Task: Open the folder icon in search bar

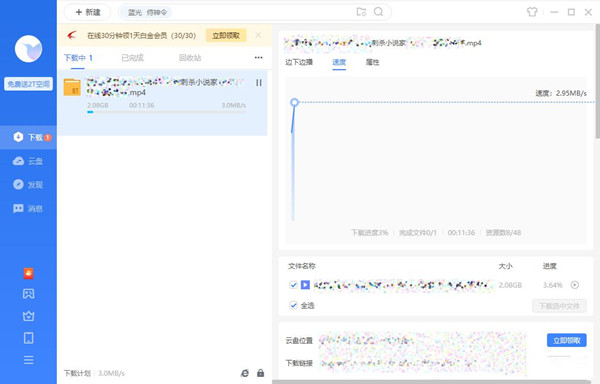Action: point(361,12)
